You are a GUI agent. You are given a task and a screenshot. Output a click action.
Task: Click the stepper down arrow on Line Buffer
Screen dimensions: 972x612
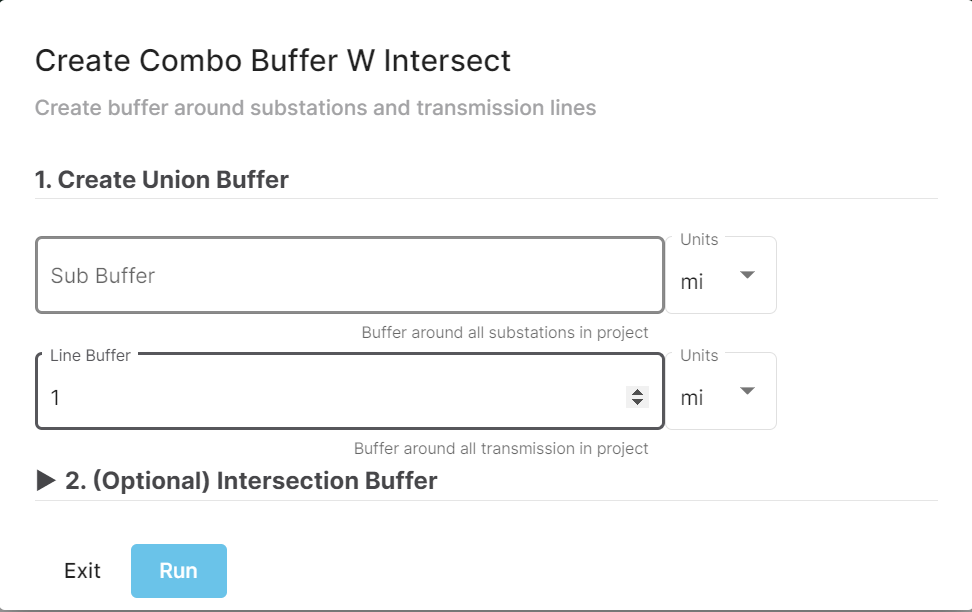[x=637, y=401]
